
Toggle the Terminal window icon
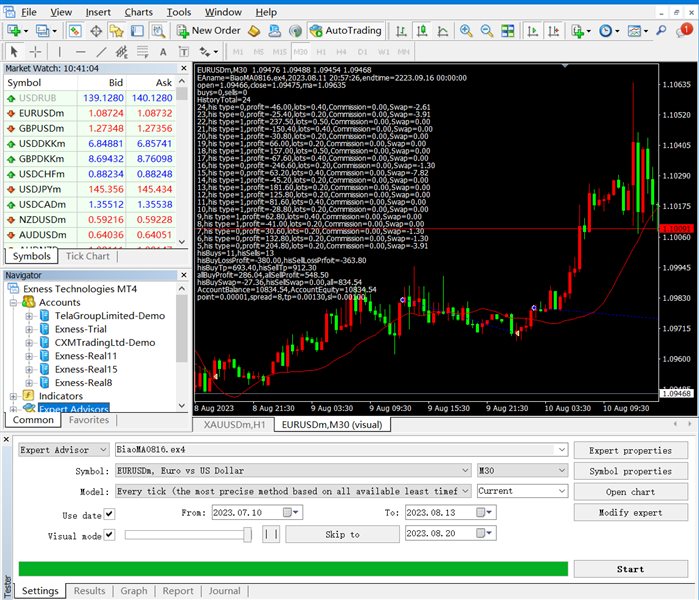137,31
